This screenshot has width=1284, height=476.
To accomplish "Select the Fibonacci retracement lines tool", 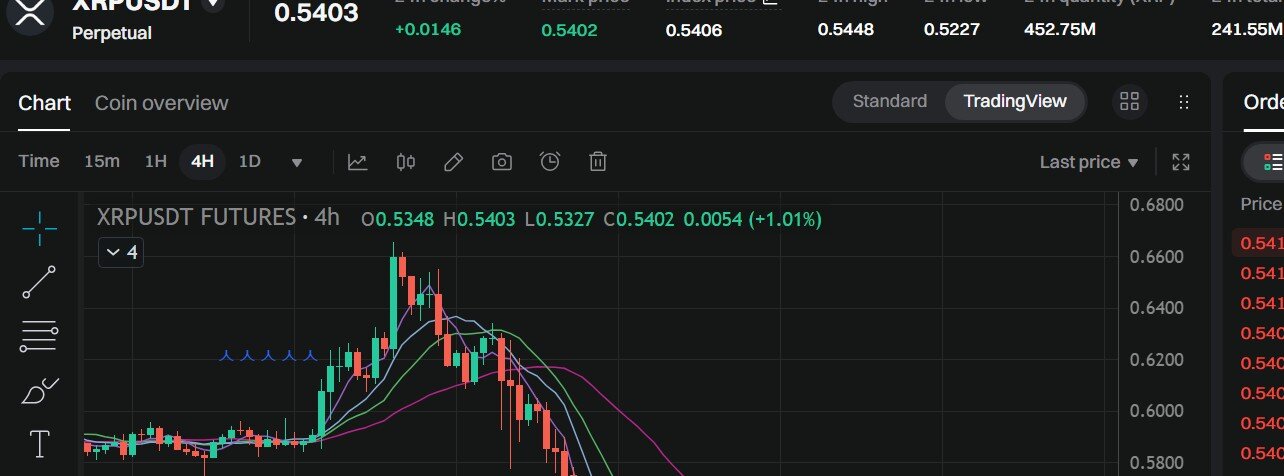I will pos(39,337).
